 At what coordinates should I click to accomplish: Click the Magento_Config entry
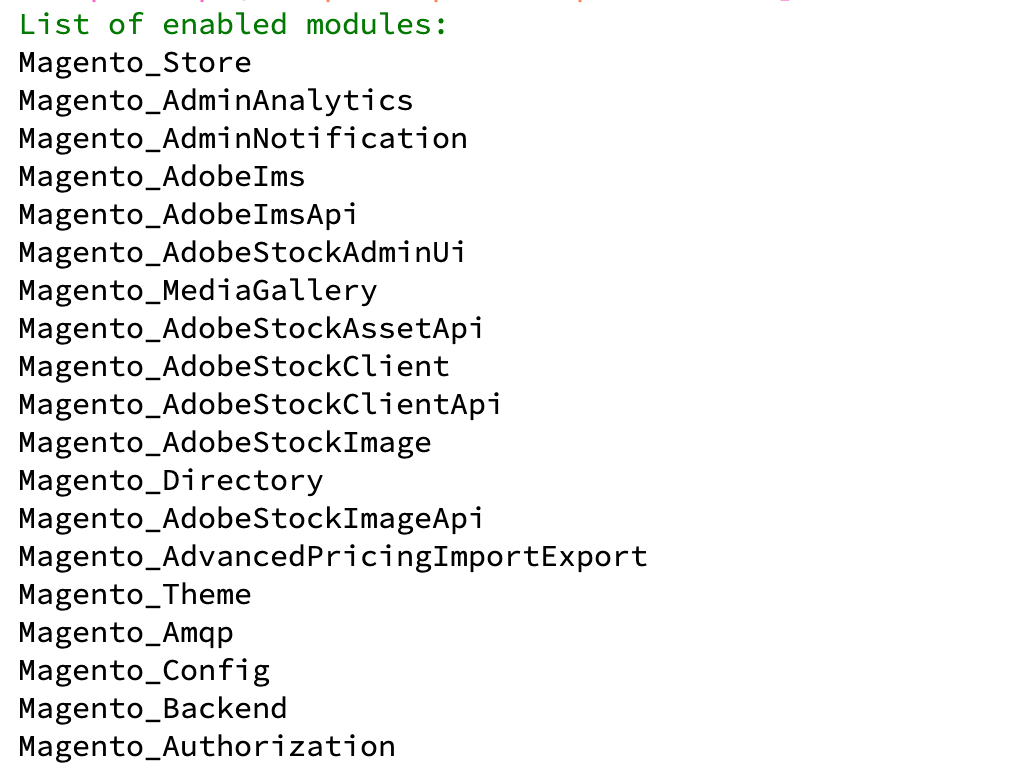pos(144,670)
